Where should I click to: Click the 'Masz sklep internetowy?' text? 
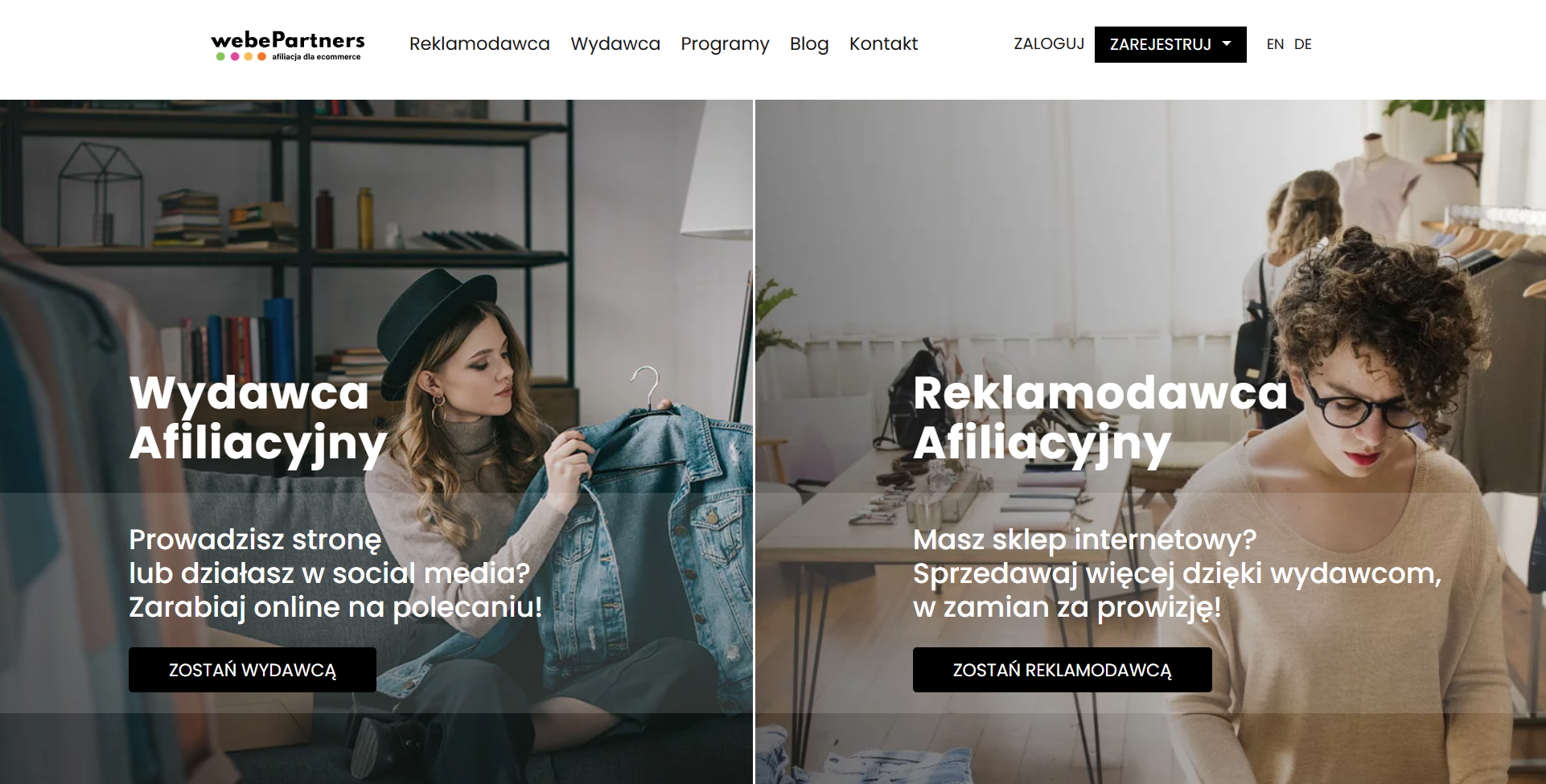1084,540
